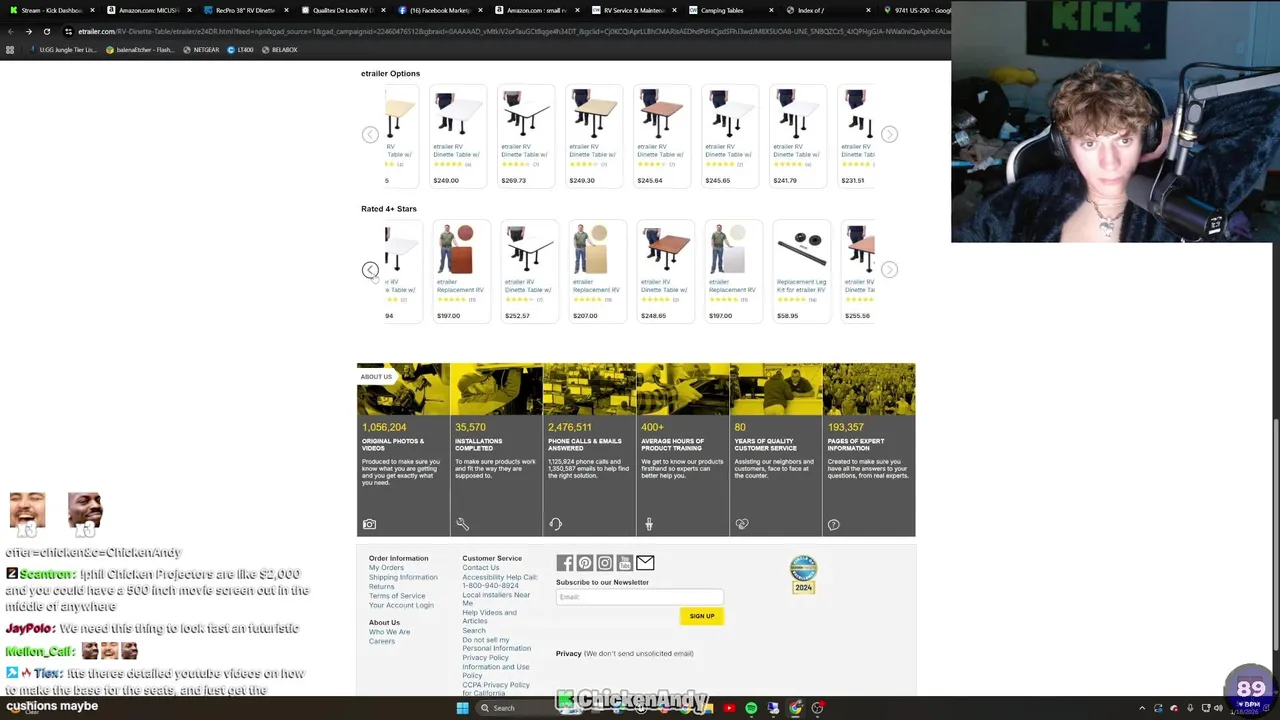Open YouTube app in the taskbar
Viewport: 1280px width, 720px height.
pyautogui.click(x=729, y=708)
